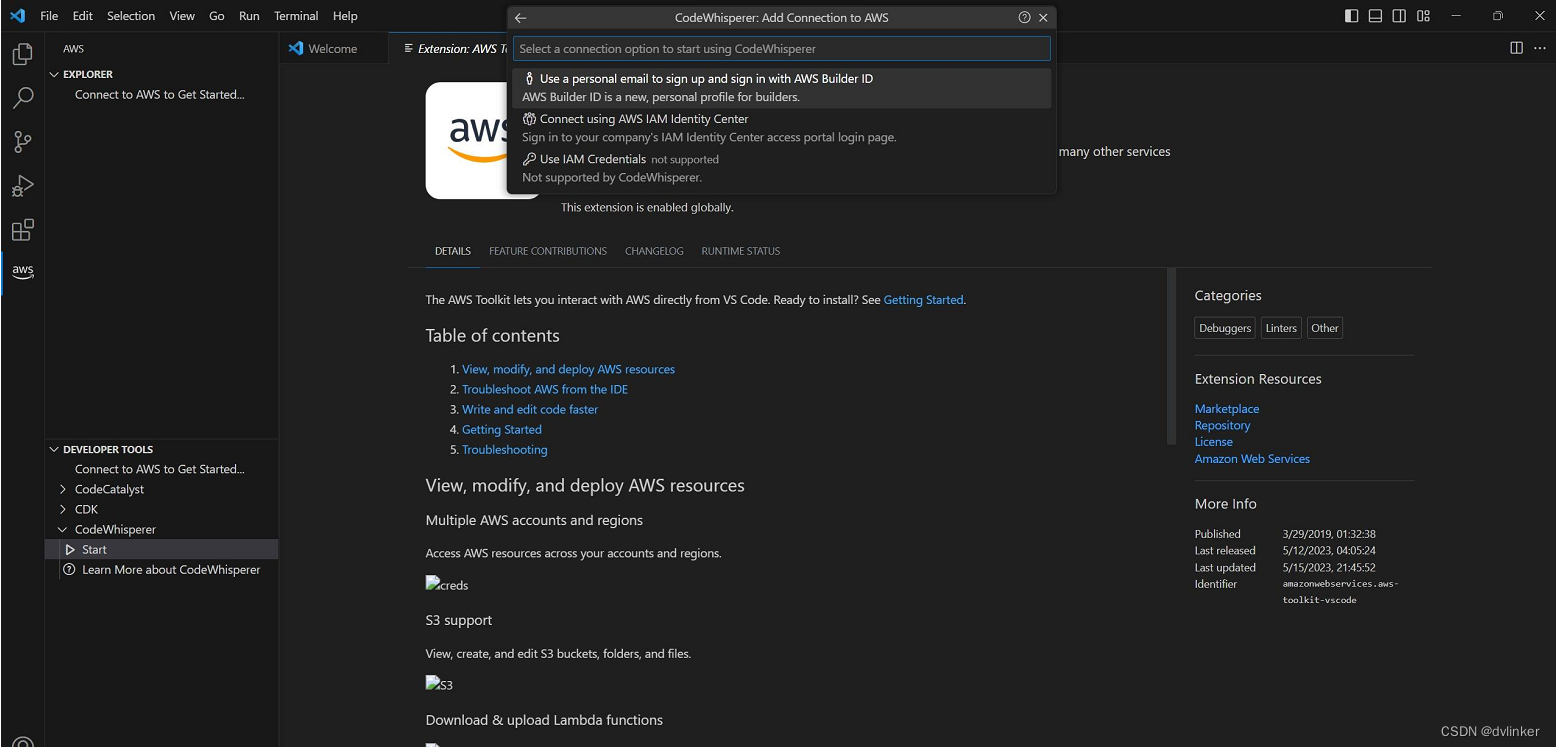Collapse the CodeWhisperer node
Screen dimensions: 1556x747
64,530
